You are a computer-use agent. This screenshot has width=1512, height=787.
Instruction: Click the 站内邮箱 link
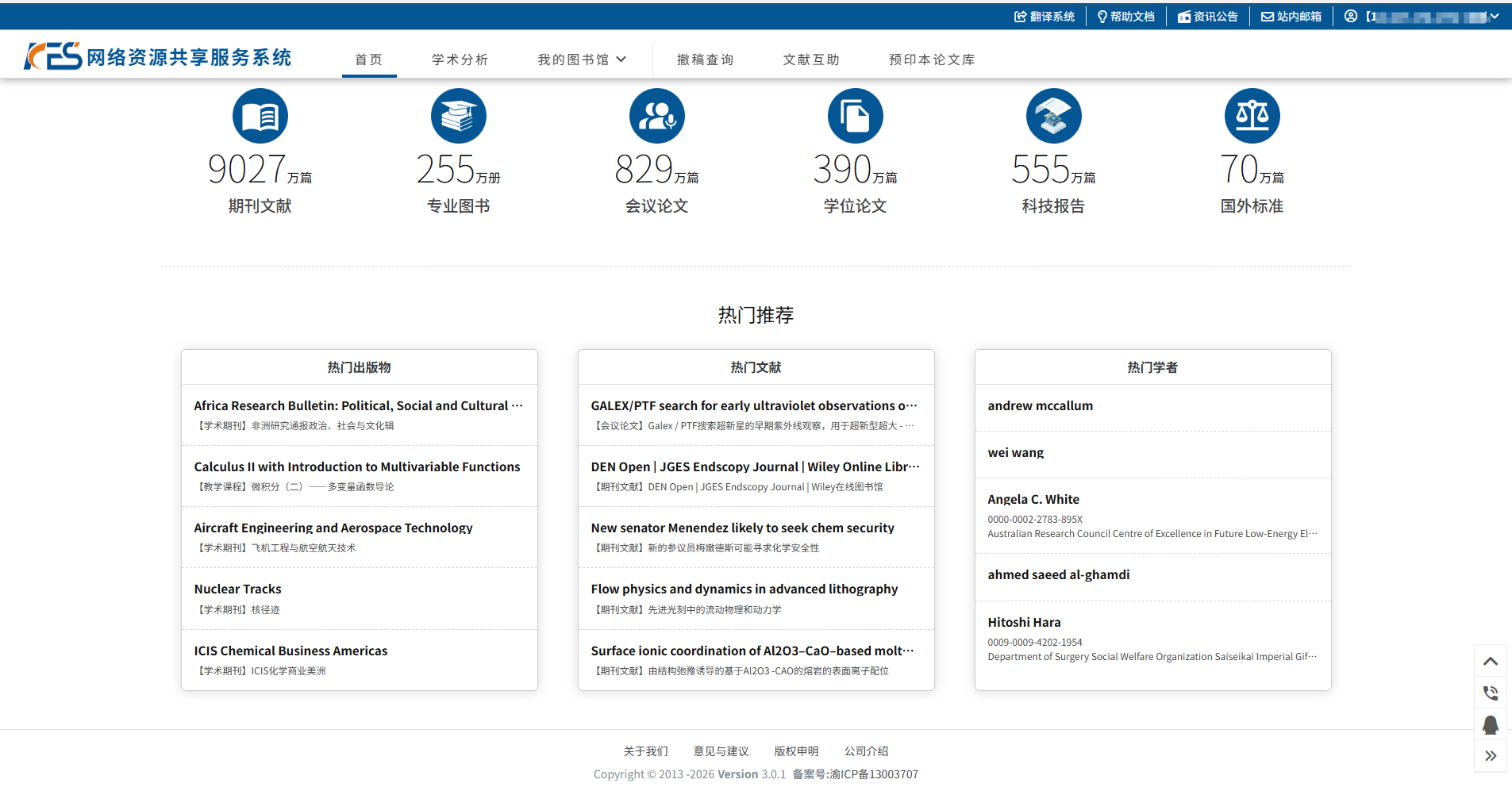pos(1299,17)
